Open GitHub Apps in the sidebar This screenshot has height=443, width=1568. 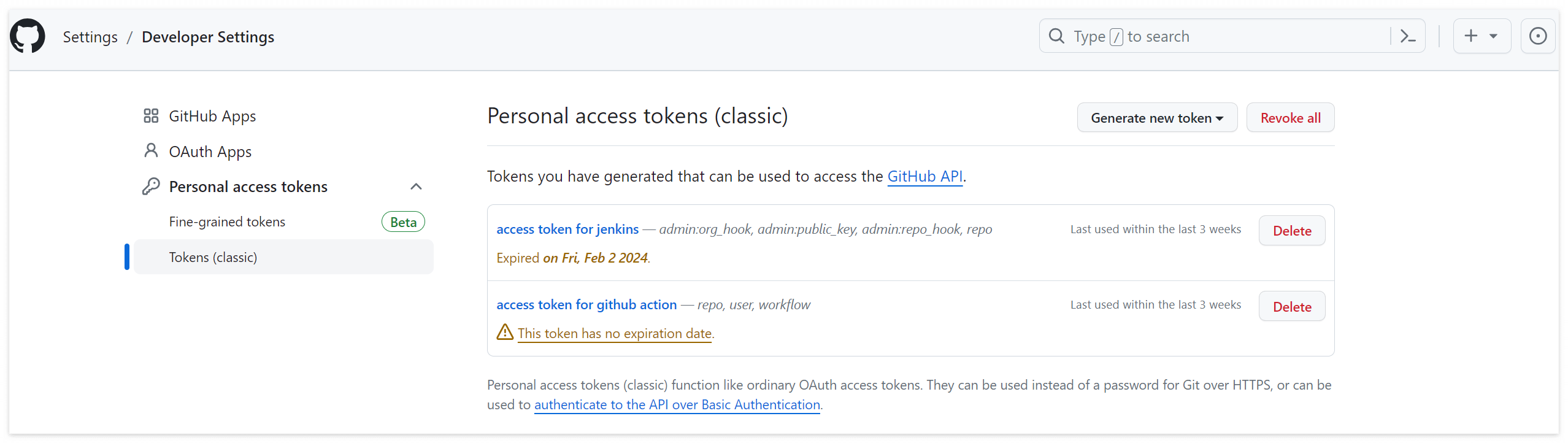212,116
